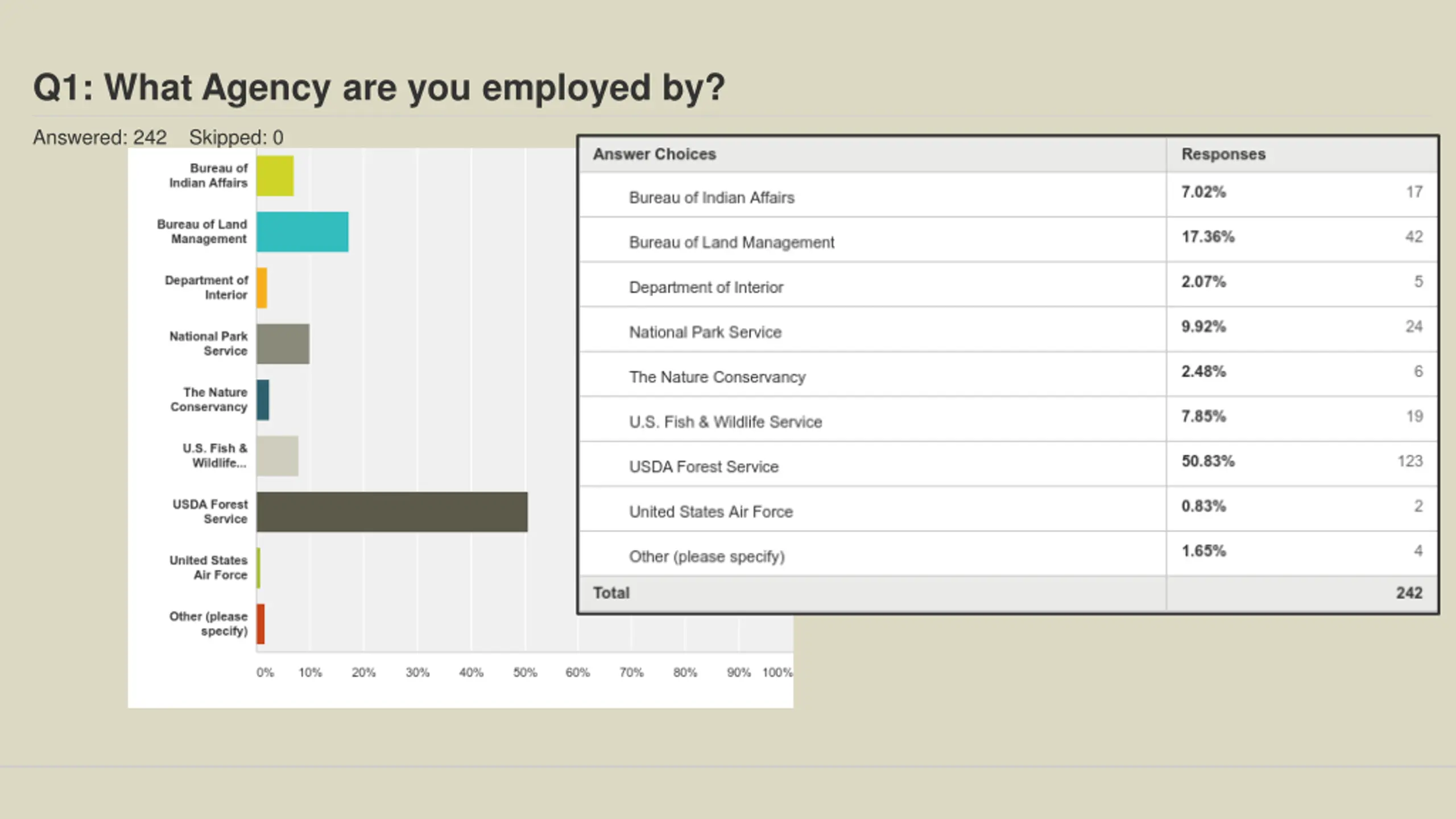Click the dark USDA Forest Service bar
The height and width of the screenshot is (819, 1456).
(x=392, y=512)
